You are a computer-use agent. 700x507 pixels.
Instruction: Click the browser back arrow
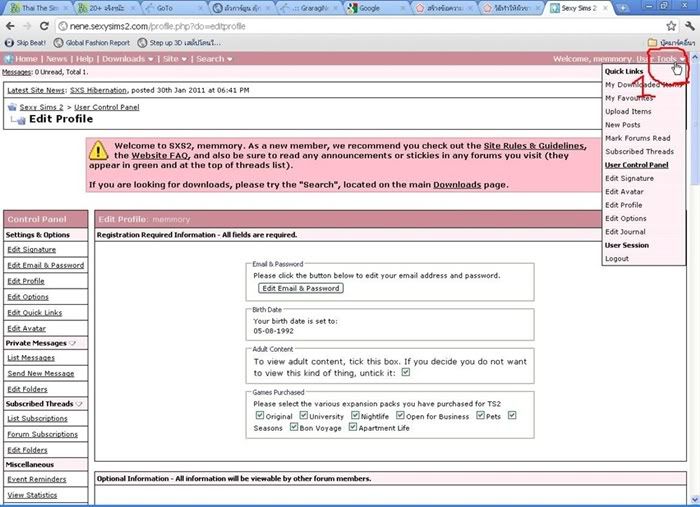coord(10,26)
